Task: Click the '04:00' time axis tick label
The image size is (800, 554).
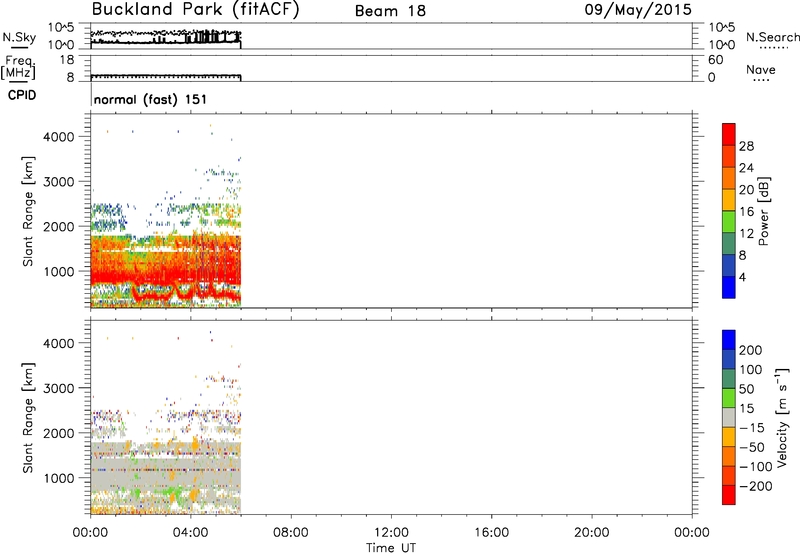Action: 190,533
